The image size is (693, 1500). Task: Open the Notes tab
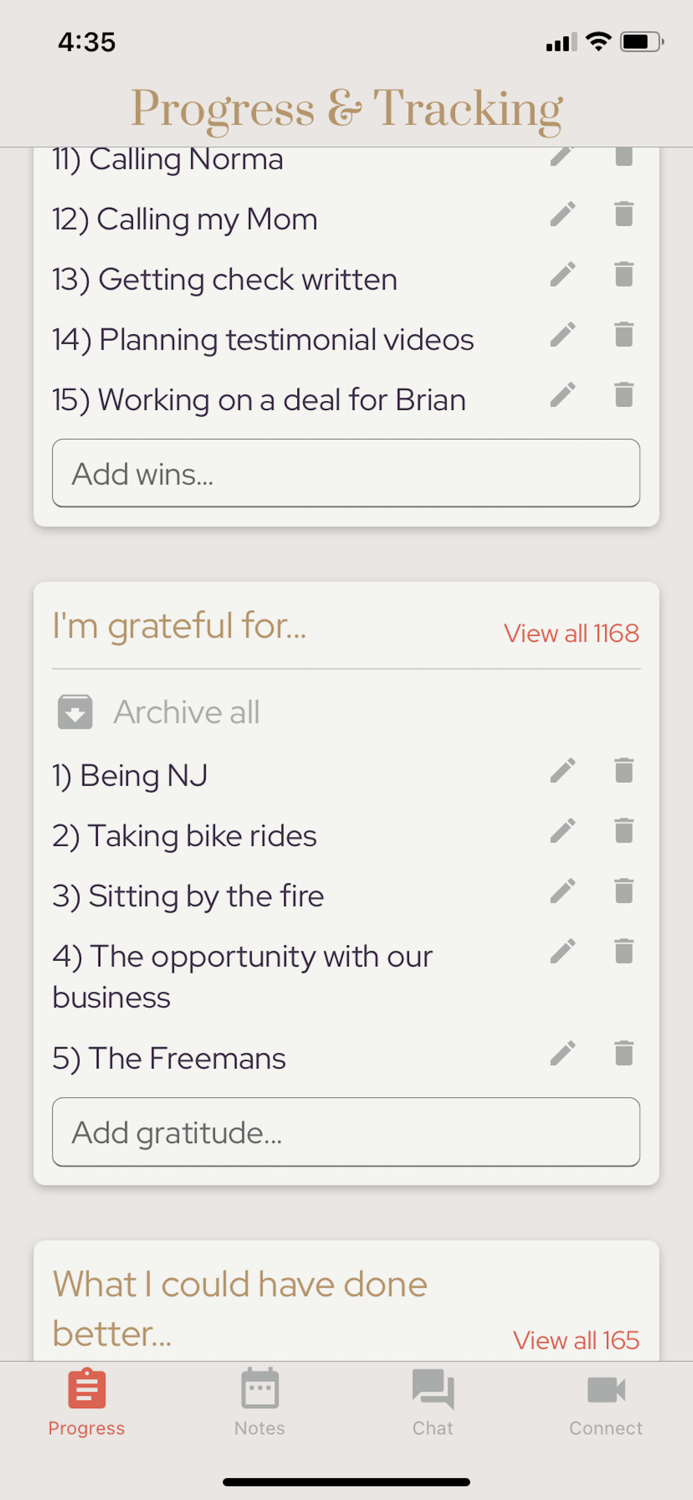(260, 1401)
